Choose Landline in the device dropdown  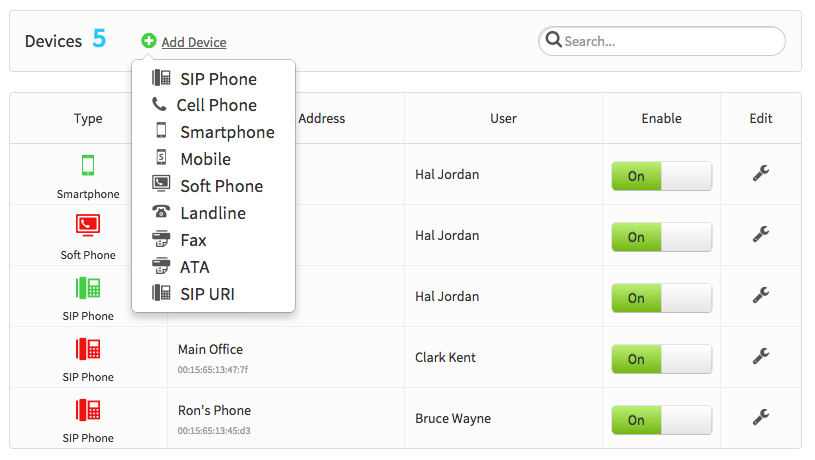[214, 213]
